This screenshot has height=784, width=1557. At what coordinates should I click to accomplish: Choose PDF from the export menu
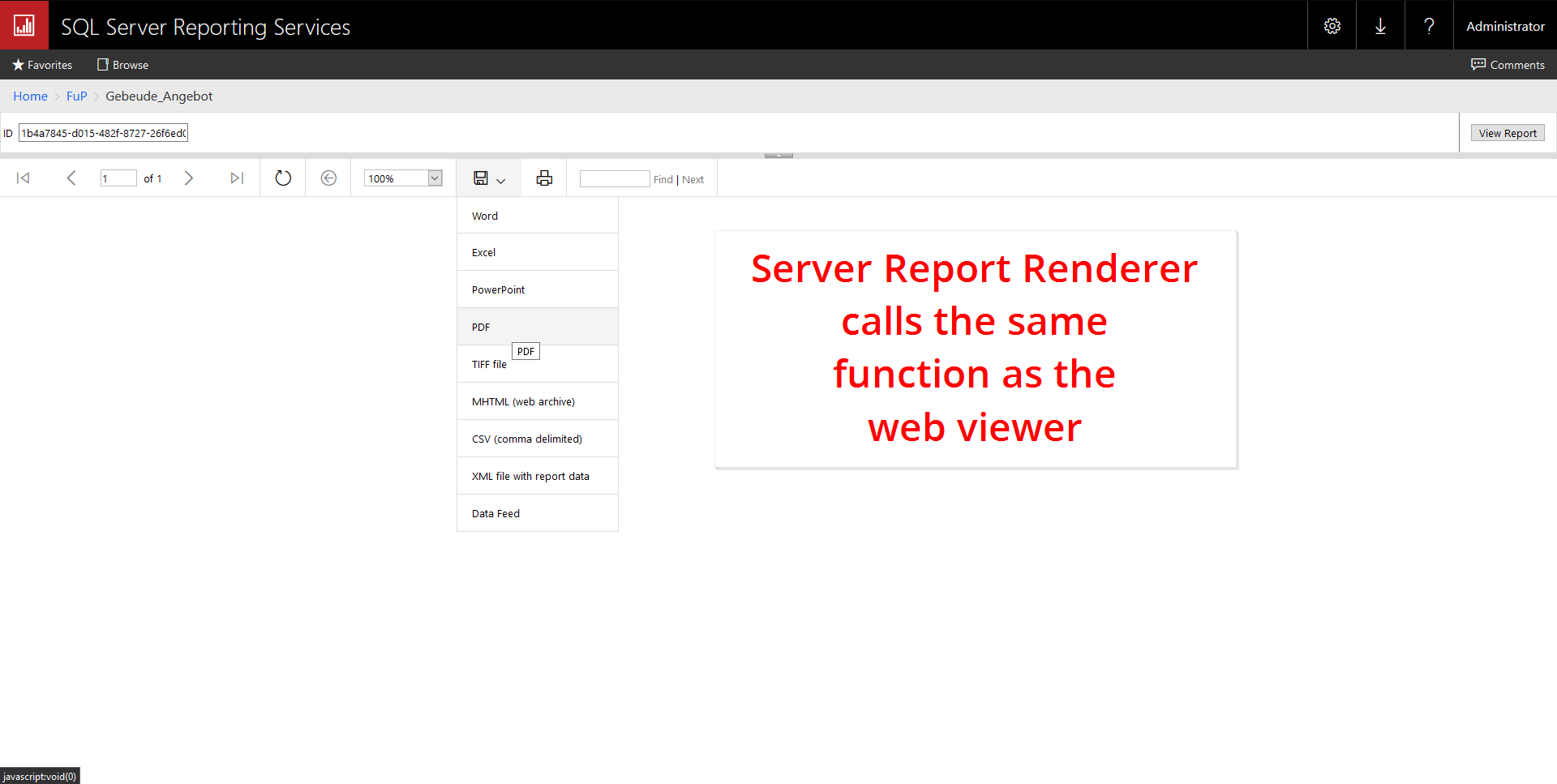click(481, 327)
